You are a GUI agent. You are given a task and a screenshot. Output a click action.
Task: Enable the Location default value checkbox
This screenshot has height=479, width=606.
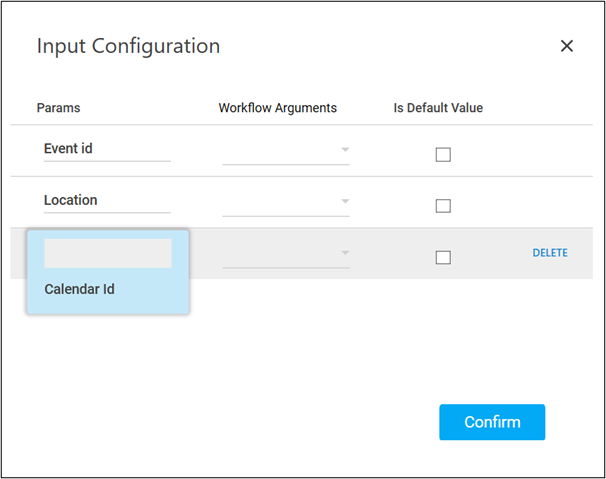point(443,206)
